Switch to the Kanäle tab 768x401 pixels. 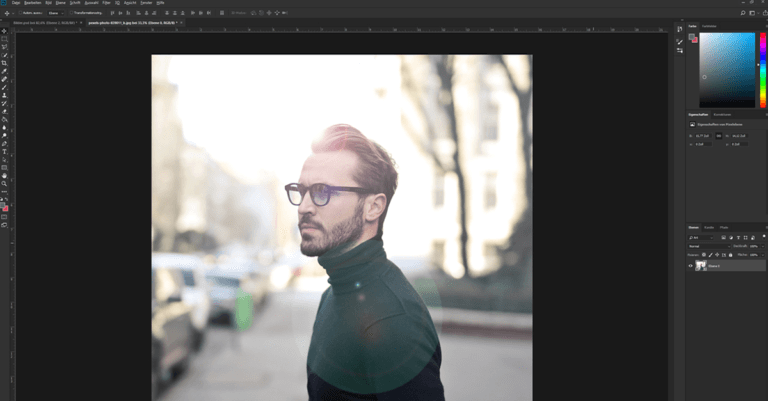coord(708,227)
